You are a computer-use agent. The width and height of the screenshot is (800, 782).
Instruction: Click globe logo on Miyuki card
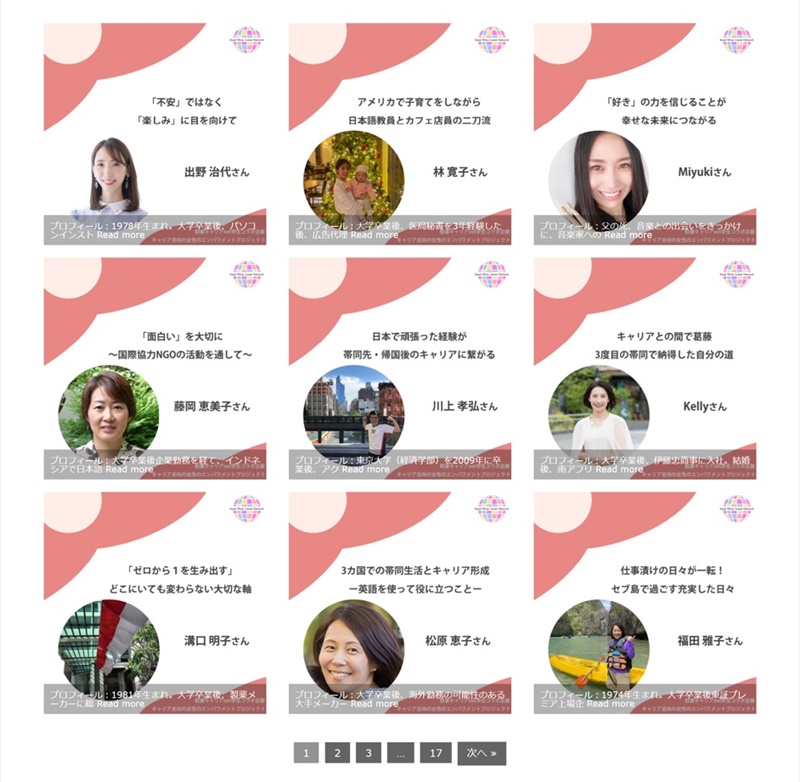pos(737,40)
